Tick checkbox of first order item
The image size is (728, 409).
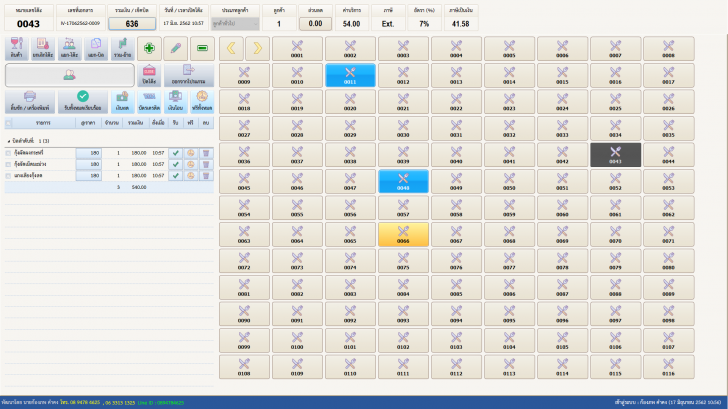(x=8, y=153)
